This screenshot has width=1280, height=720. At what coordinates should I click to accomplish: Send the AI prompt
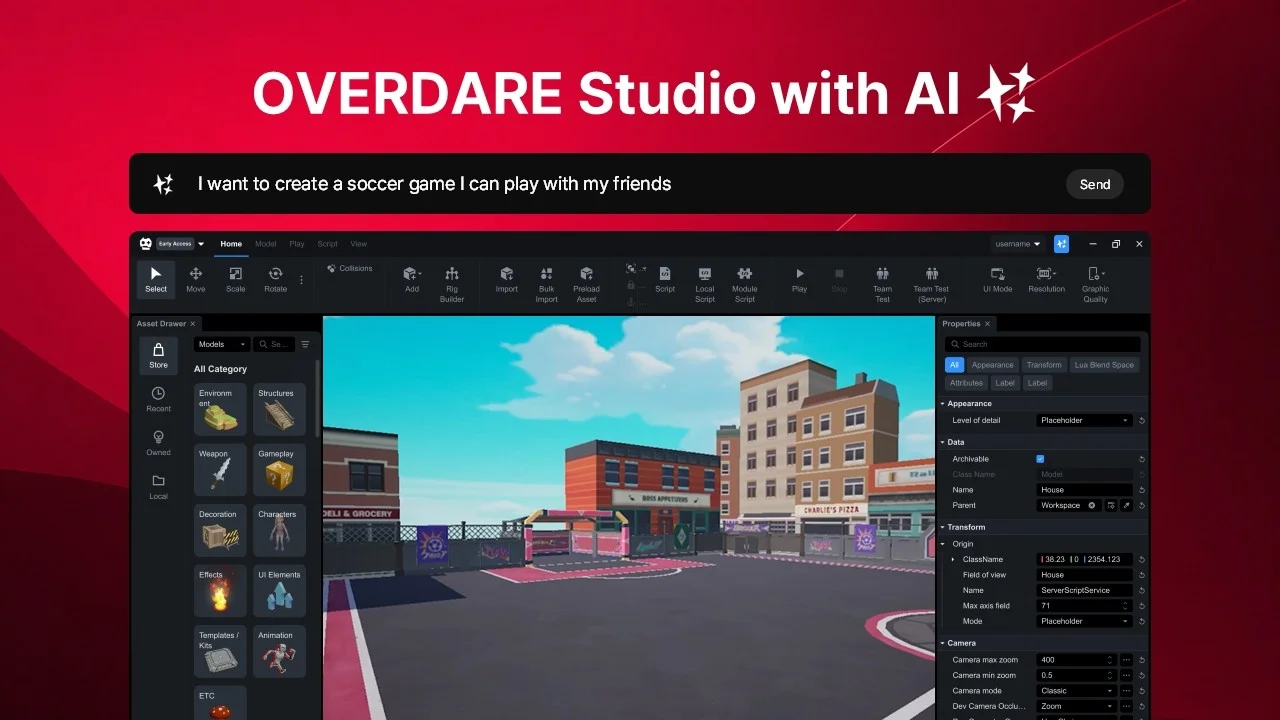1095,184
